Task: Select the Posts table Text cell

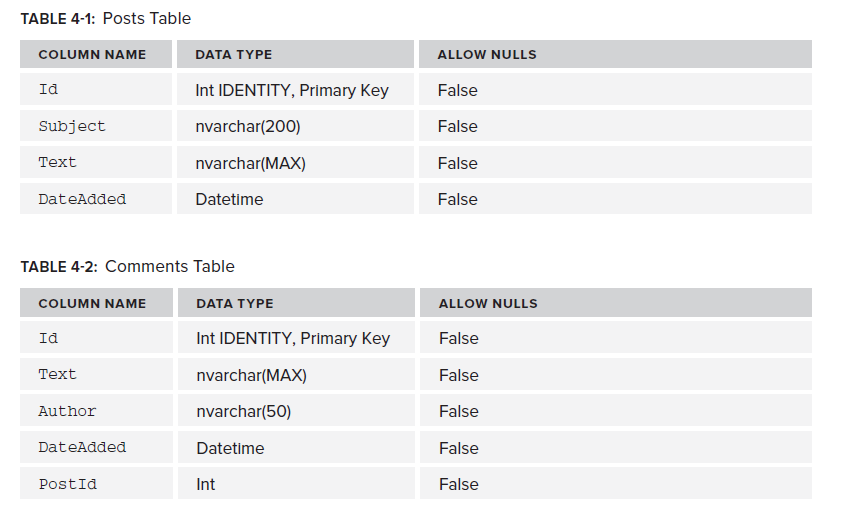Action: (x=57, y=163)
